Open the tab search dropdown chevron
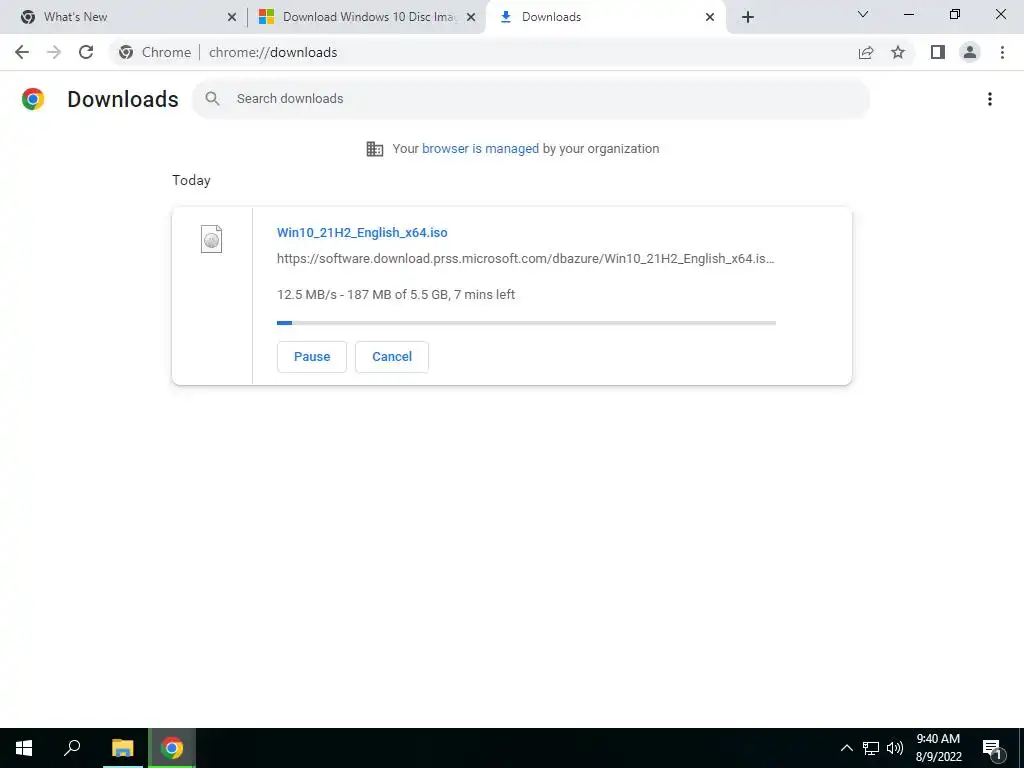The image size is (1024, 768). pyautogui.click(x=863, y=14)
